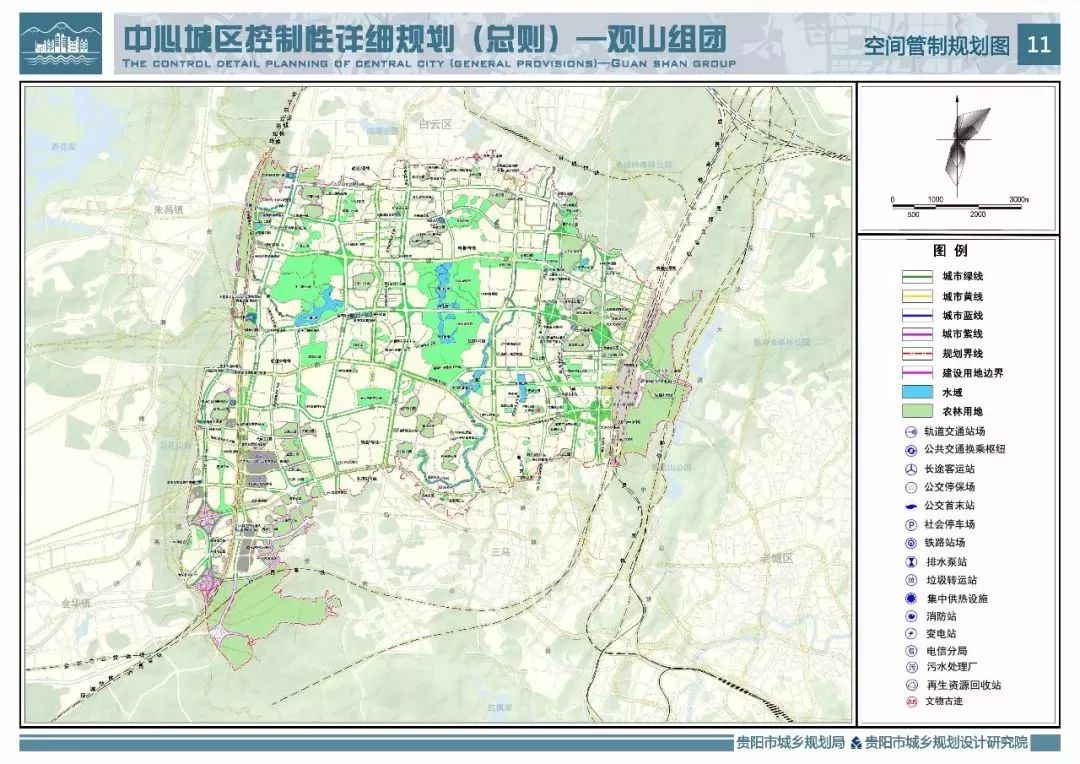The height and width of the screenshot is (764, 1080).
Task: Click the 轨道交通站场 legend icon
Action: point(911,432)
